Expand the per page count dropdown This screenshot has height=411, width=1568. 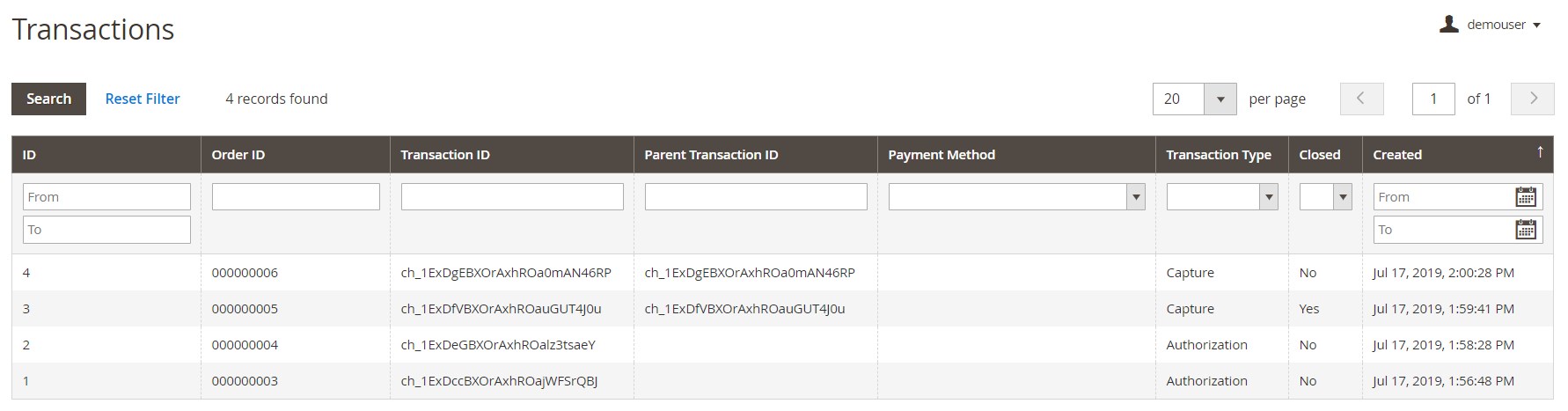pyautogui.click(x=1220, y=99)
